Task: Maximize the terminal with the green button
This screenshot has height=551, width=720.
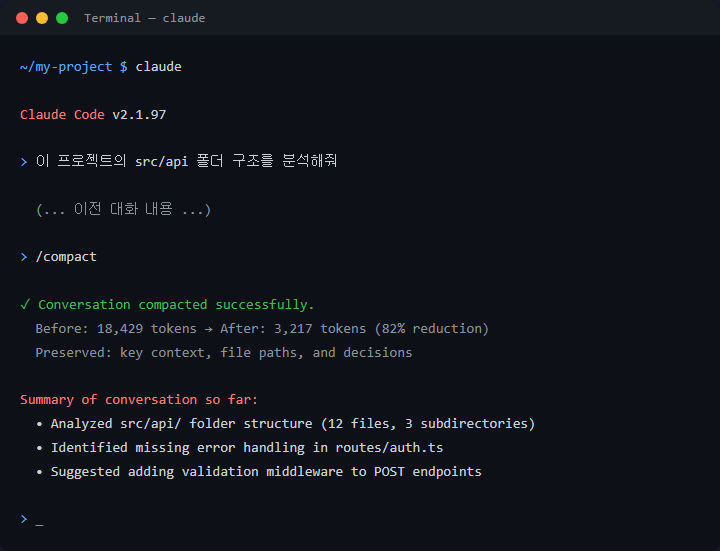Action: pyautogui.click(x=62, y=18)
